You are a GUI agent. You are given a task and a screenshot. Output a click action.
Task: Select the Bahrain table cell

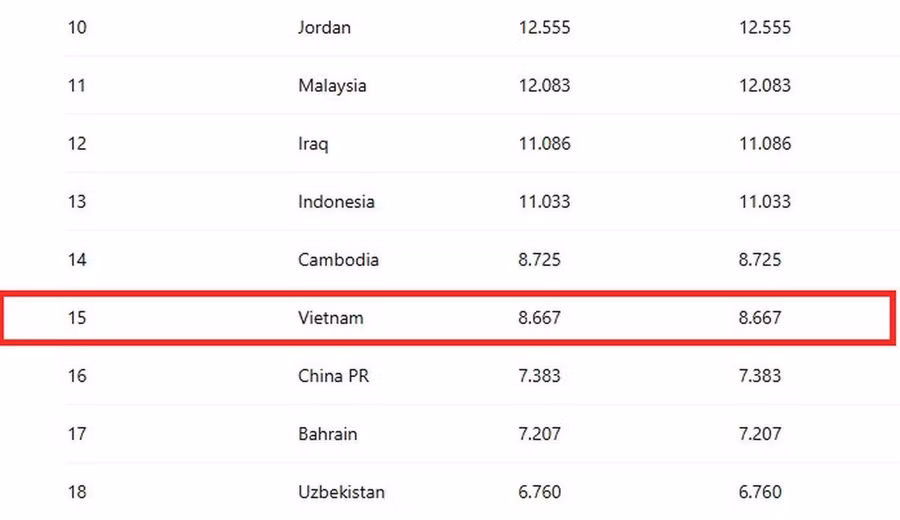pos(327,434)
